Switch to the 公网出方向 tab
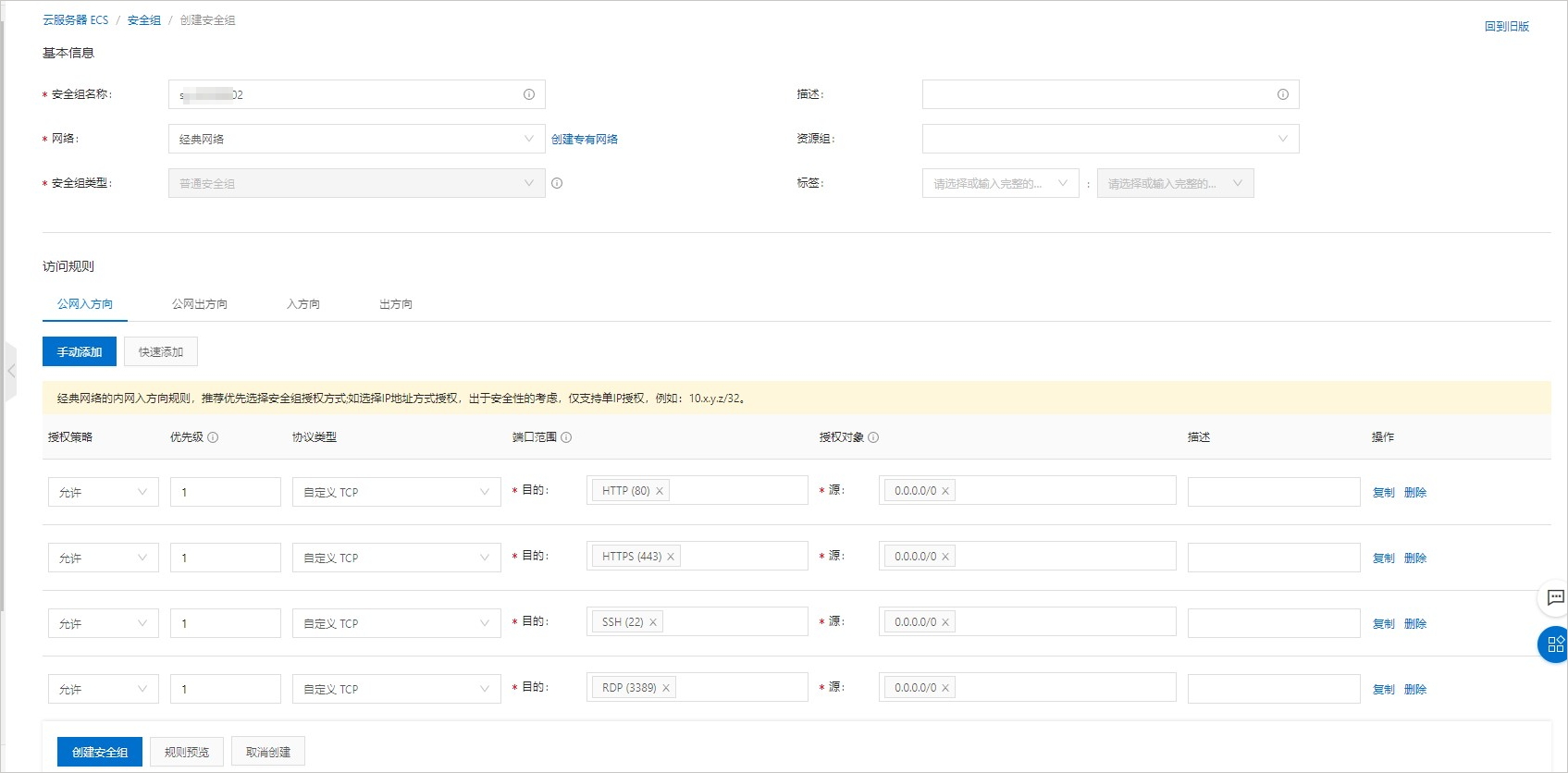Viewport: 1568px width, 773px height. (199, 304)
